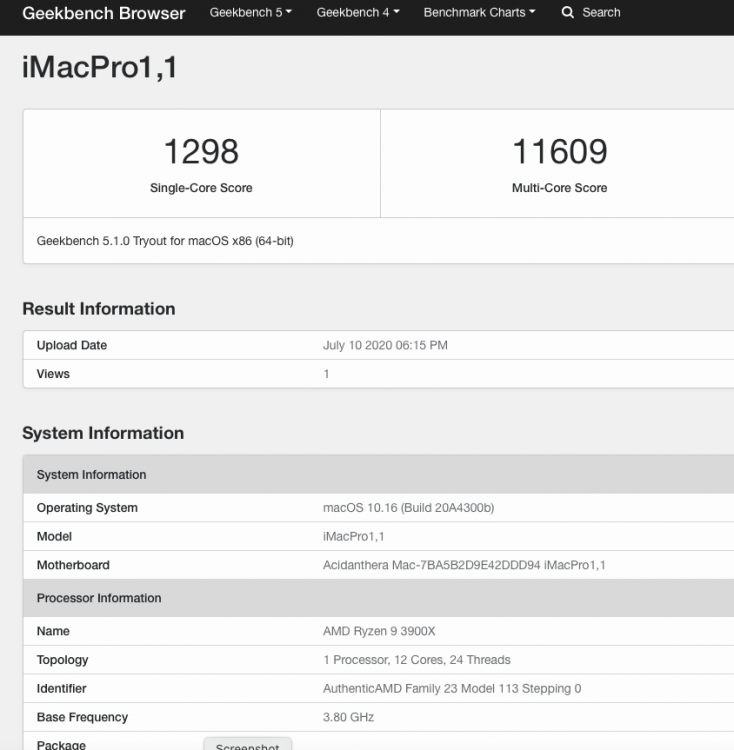This screenshot has width=734, height=750.
Task: Select the Views count value 1
Action: [326, 374]
